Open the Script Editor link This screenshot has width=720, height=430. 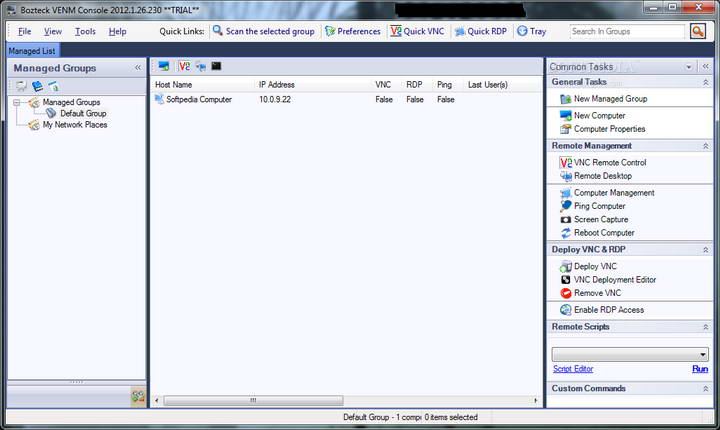(x=573, y=369)
